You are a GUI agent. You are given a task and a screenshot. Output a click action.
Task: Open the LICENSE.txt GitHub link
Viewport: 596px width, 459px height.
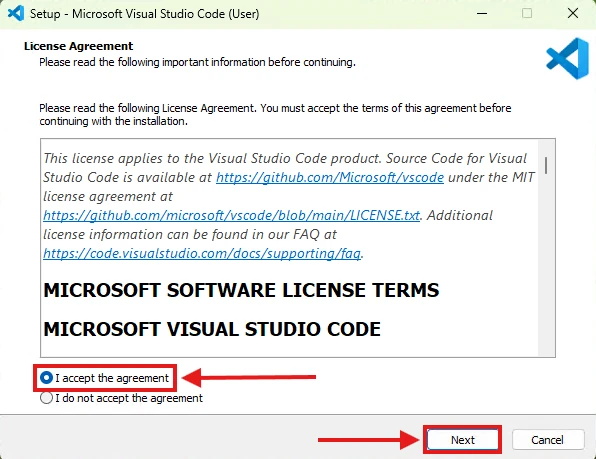pyautogui.click(x=231, y=215)
